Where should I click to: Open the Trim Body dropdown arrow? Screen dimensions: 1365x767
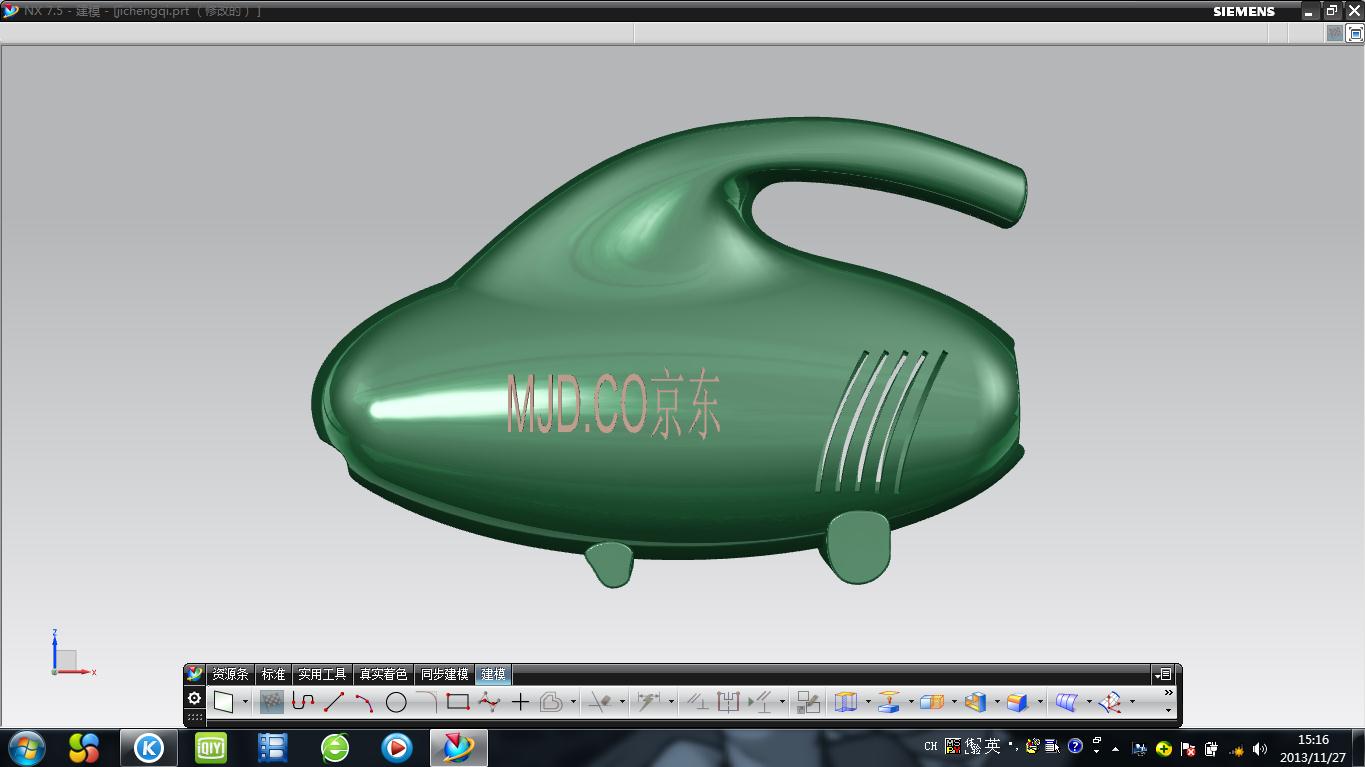954,702
